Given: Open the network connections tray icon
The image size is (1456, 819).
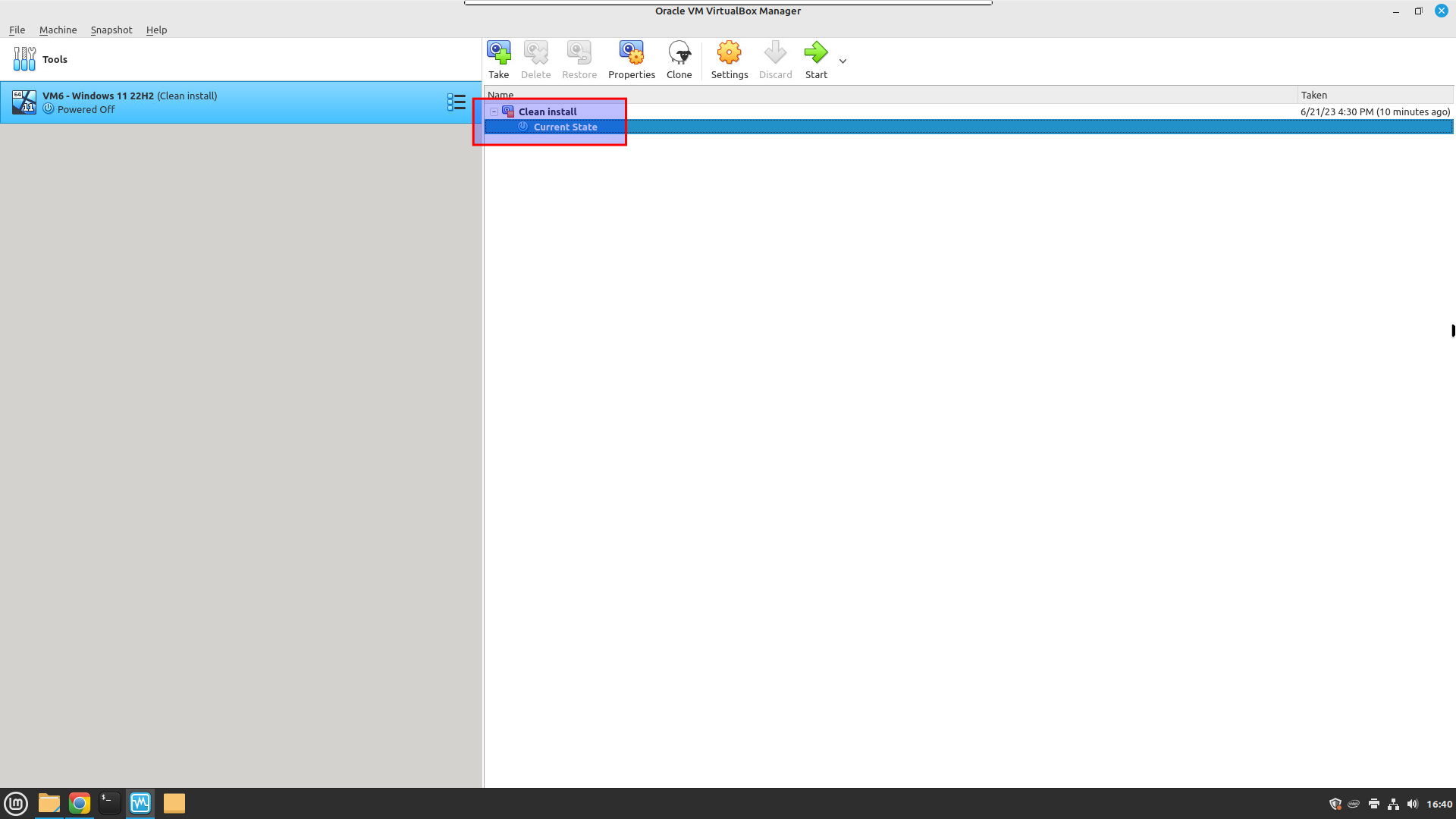Looking at the screenshot, I should [1393, 804].
